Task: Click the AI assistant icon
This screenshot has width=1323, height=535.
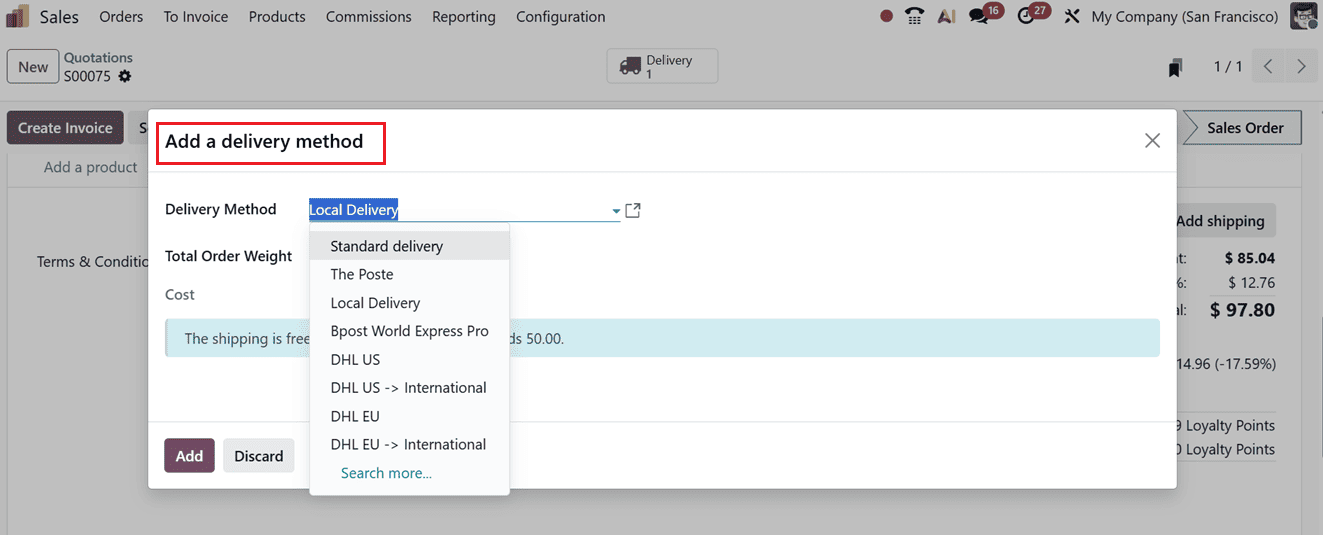Action: [946, 17]
